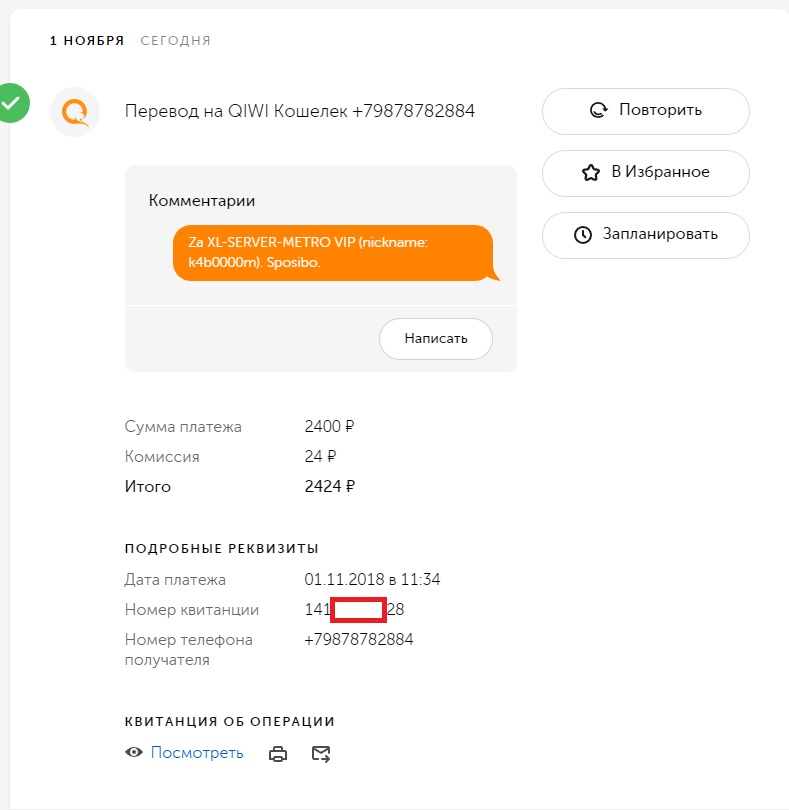Click the payment date 01.11.2018 в 11:34

pyautogui.click(x=372, y=580)
